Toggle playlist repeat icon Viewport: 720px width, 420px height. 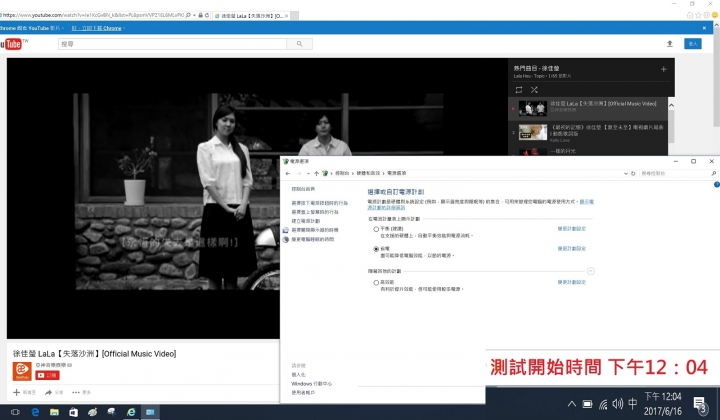[x=519, y=90]
